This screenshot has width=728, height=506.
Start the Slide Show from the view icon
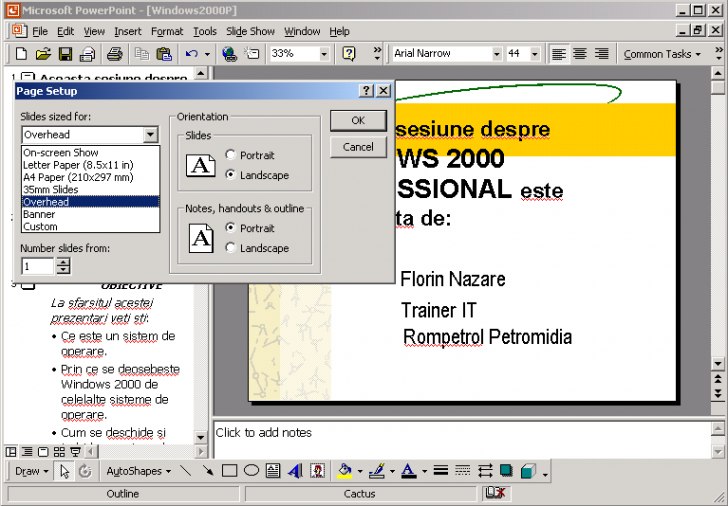pos(75,452)
